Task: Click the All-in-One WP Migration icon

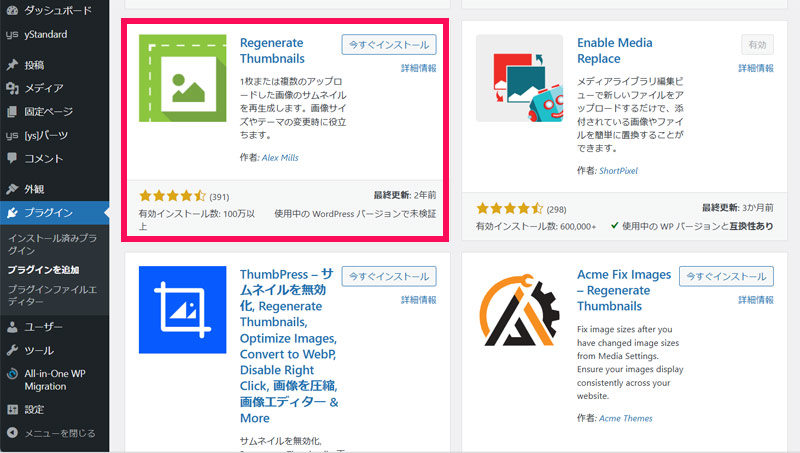Action: 12,374
